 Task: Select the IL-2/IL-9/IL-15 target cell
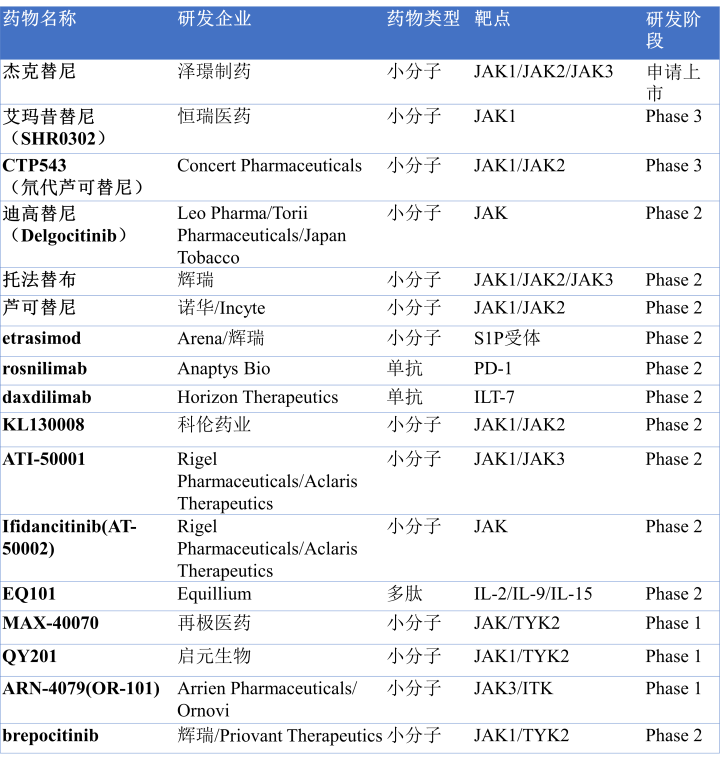[533, 594]
